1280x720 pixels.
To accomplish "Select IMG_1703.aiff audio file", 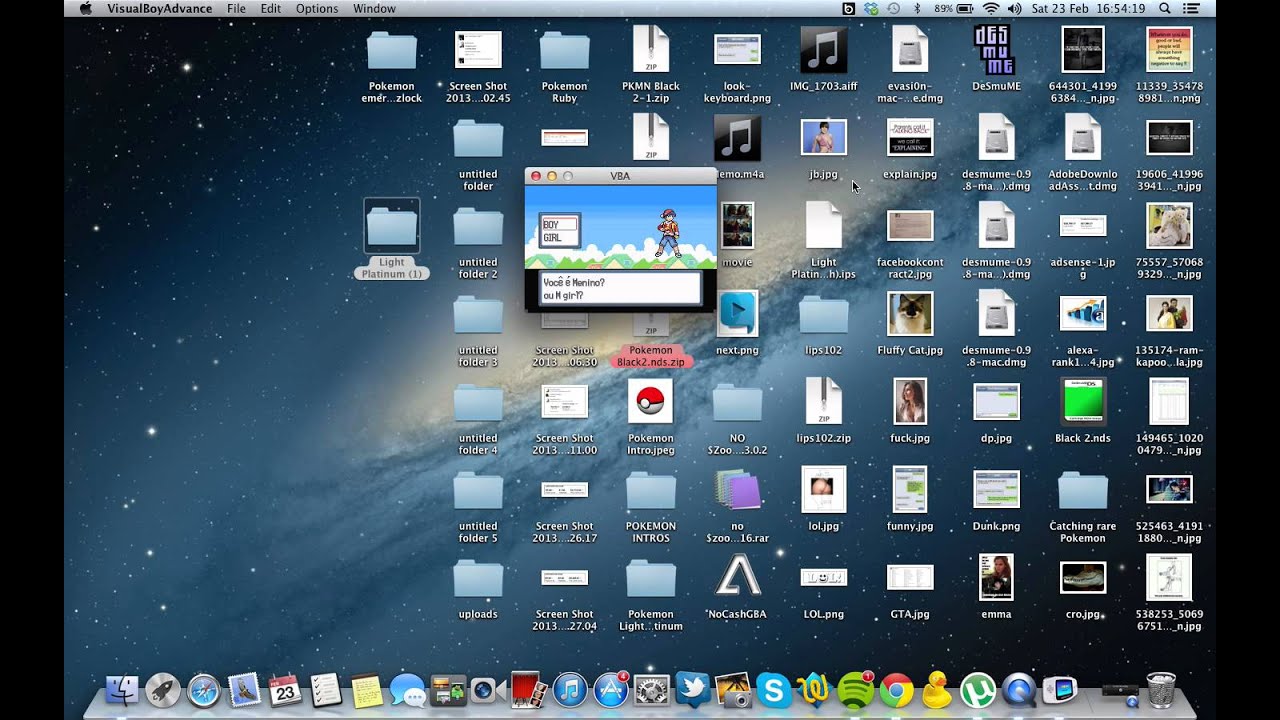I will [823, 60].
